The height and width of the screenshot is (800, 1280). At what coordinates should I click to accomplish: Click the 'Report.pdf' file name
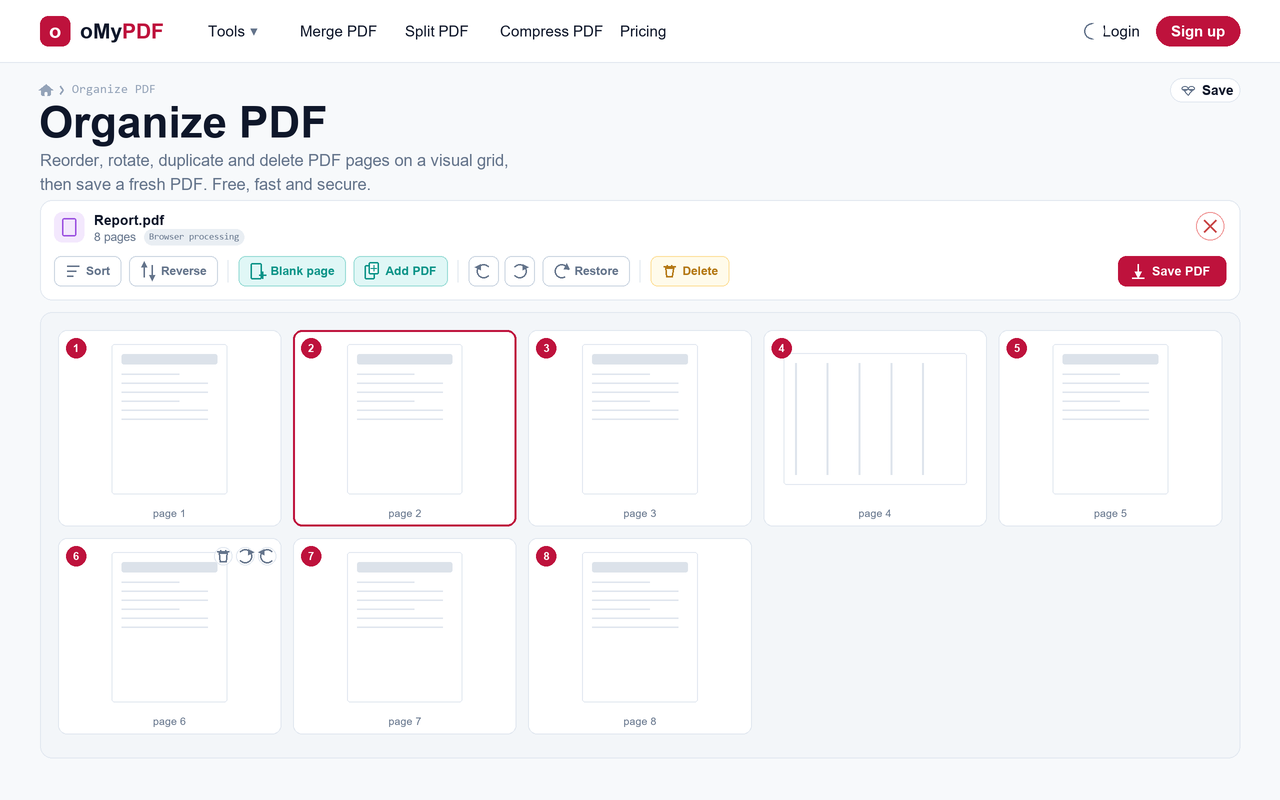click(129, 220)
